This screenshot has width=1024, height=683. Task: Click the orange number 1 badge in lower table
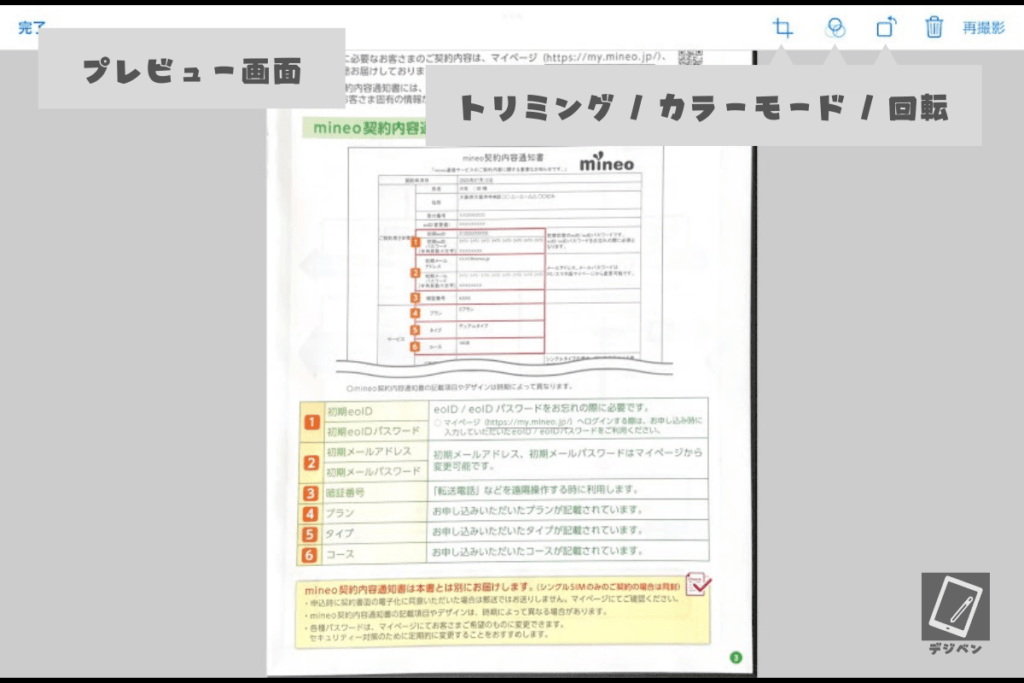[x=311, y=422]
